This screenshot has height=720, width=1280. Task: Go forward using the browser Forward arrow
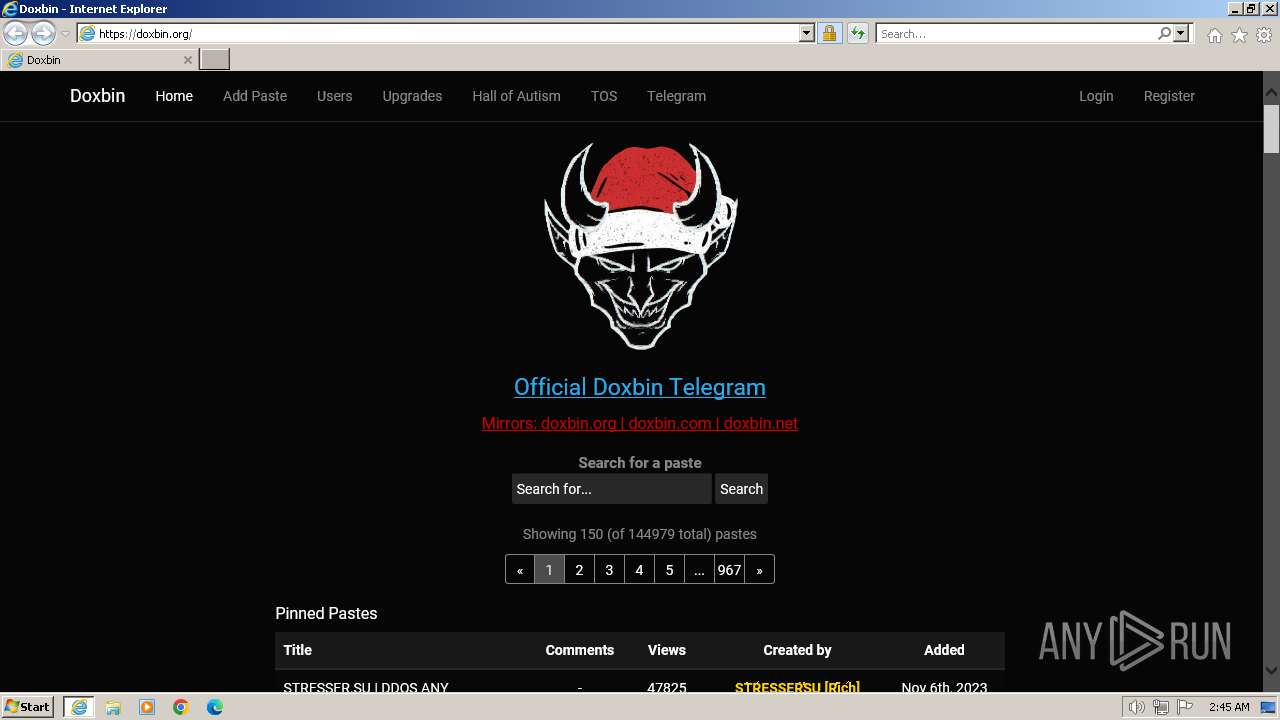pyautogui.click(x=43, y=34)
